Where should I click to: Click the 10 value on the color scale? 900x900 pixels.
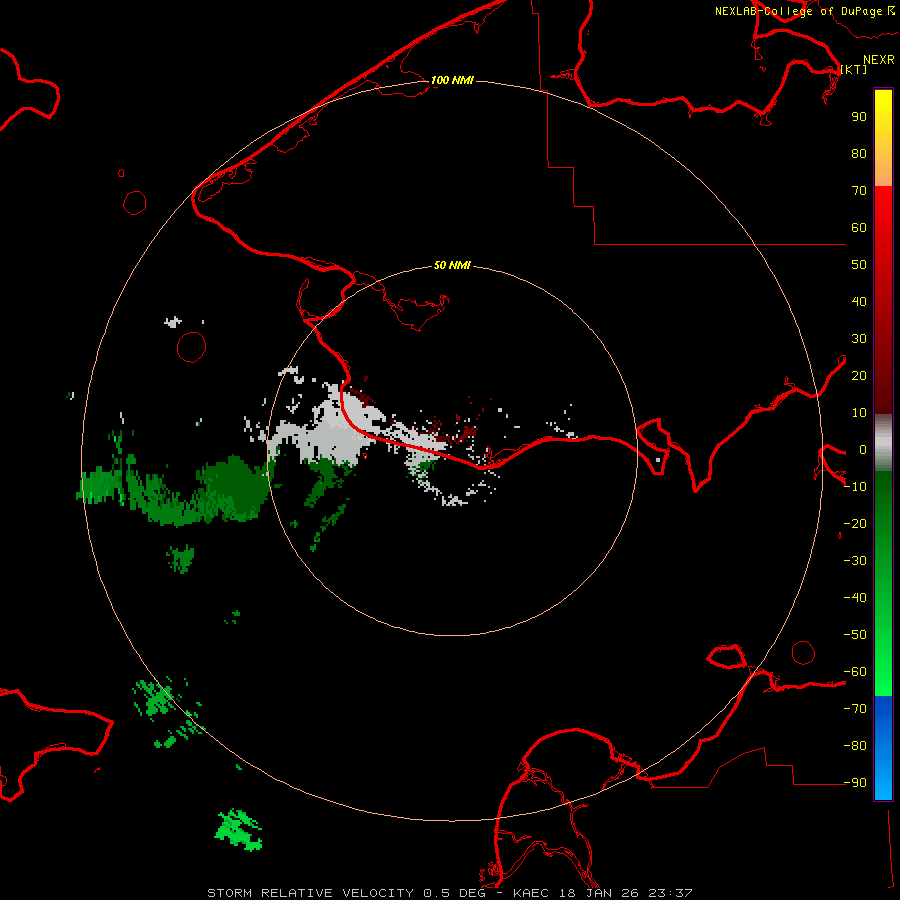point(859,413)
